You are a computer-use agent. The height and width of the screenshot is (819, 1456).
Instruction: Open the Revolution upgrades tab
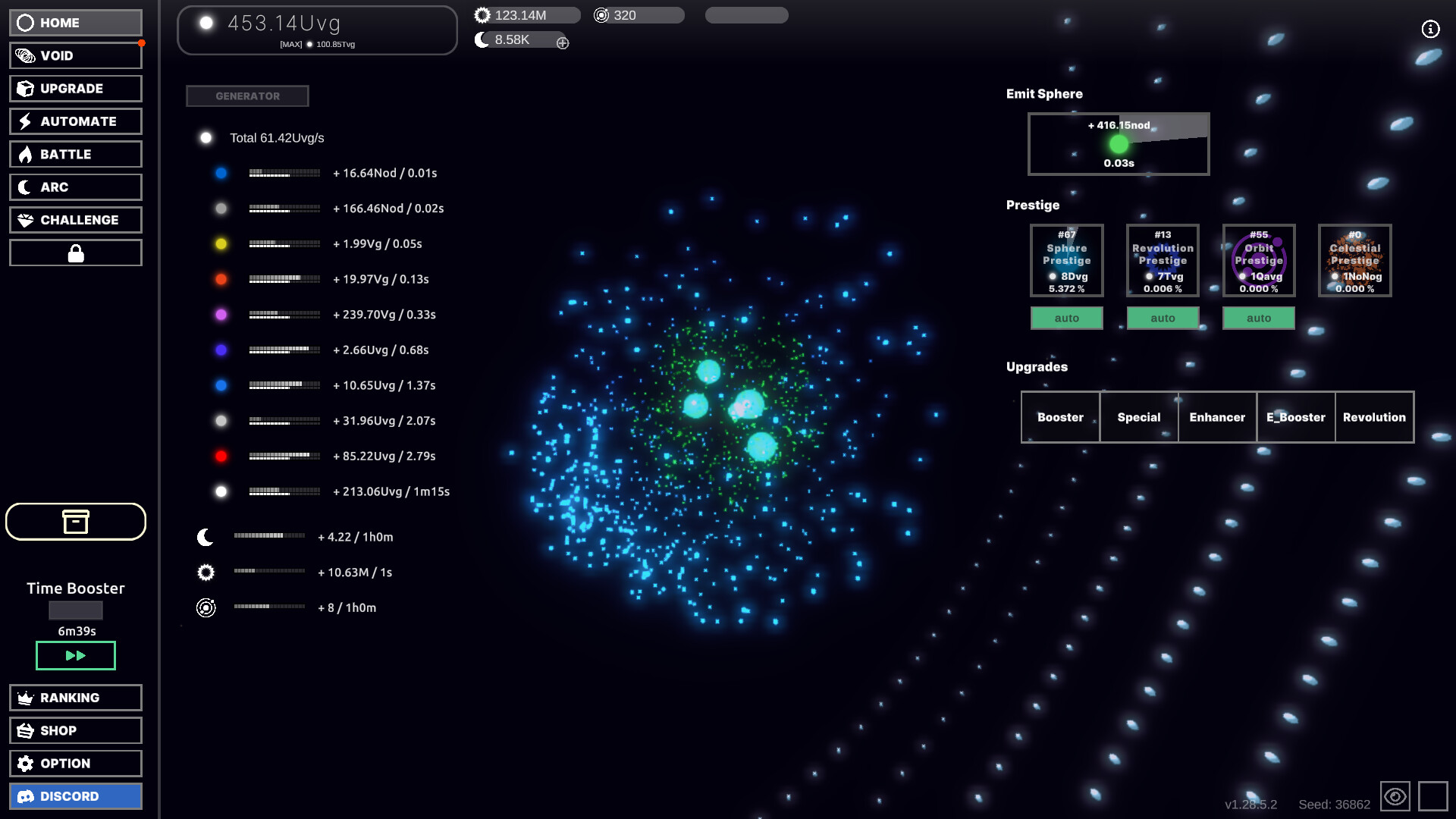point(1374,417)
